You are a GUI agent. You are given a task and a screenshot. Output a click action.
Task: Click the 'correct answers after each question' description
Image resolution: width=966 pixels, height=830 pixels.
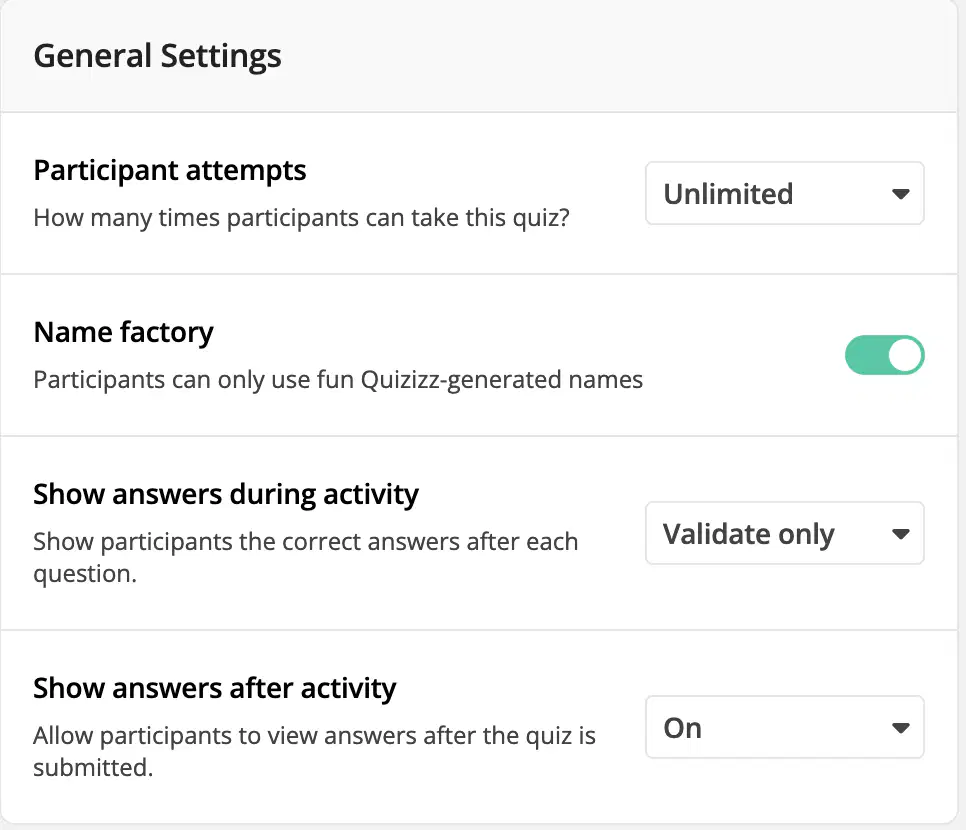pos(306,558)
